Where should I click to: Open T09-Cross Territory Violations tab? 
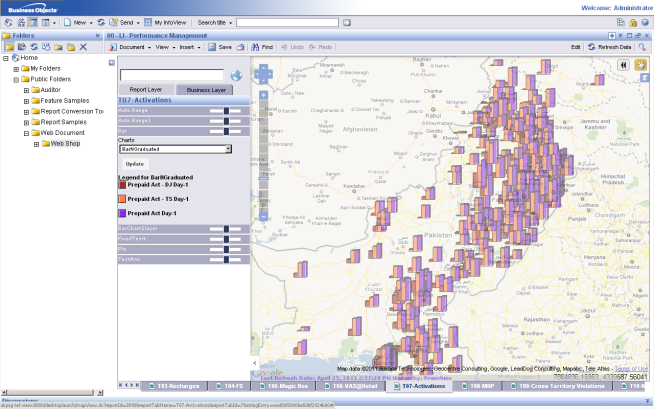[557, 386]
